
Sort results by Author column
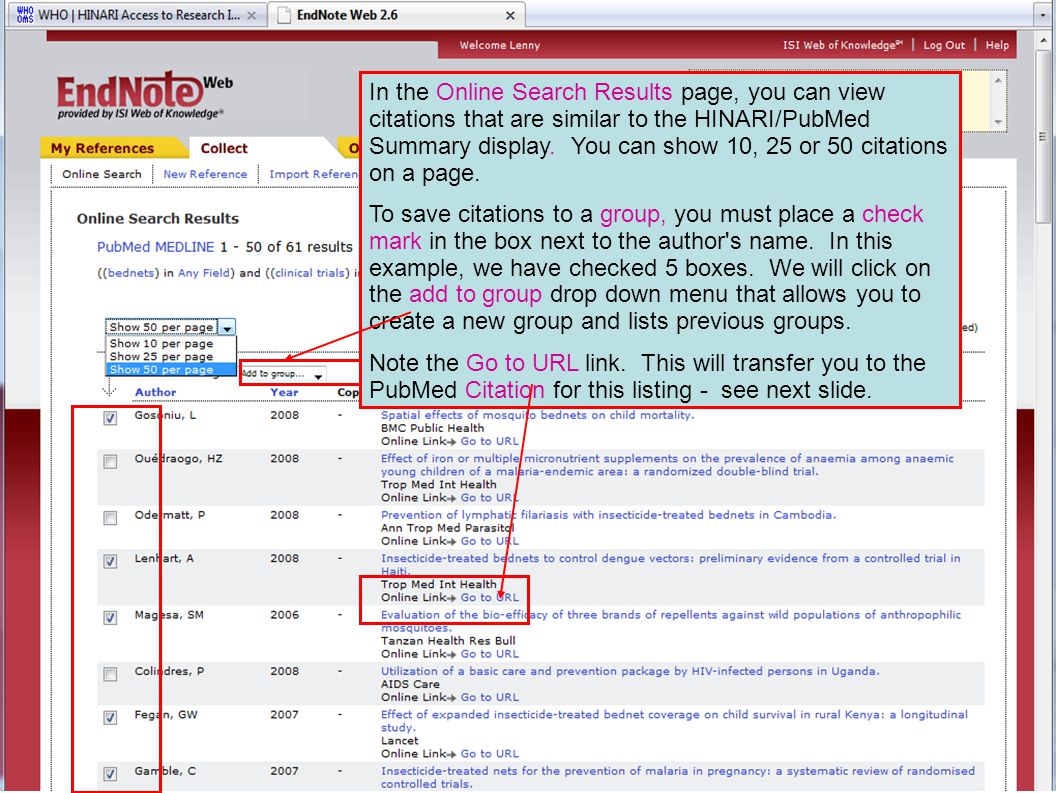coord(155,392)
